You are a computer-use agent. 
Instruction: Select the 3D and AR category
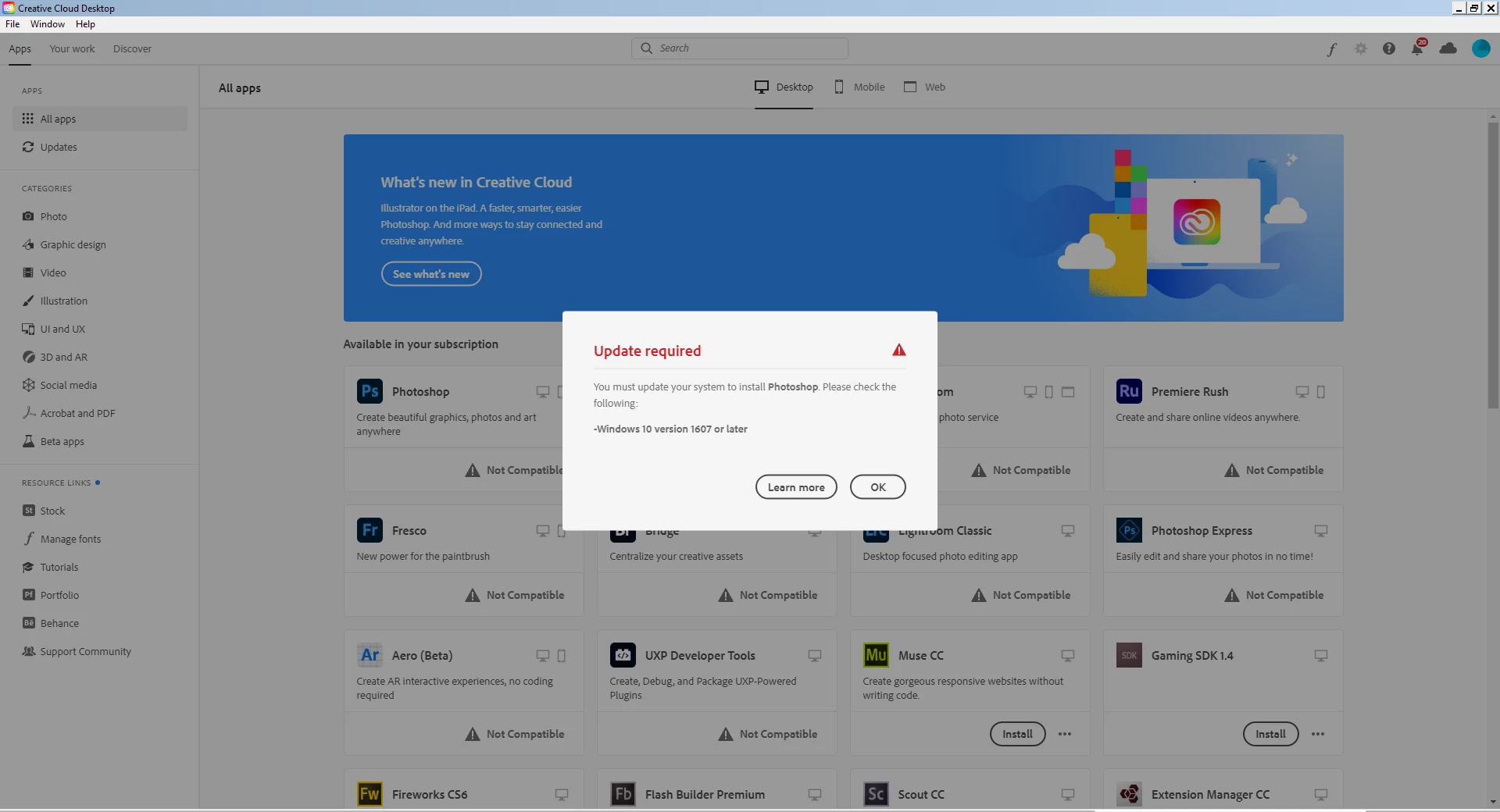point(100,357)
